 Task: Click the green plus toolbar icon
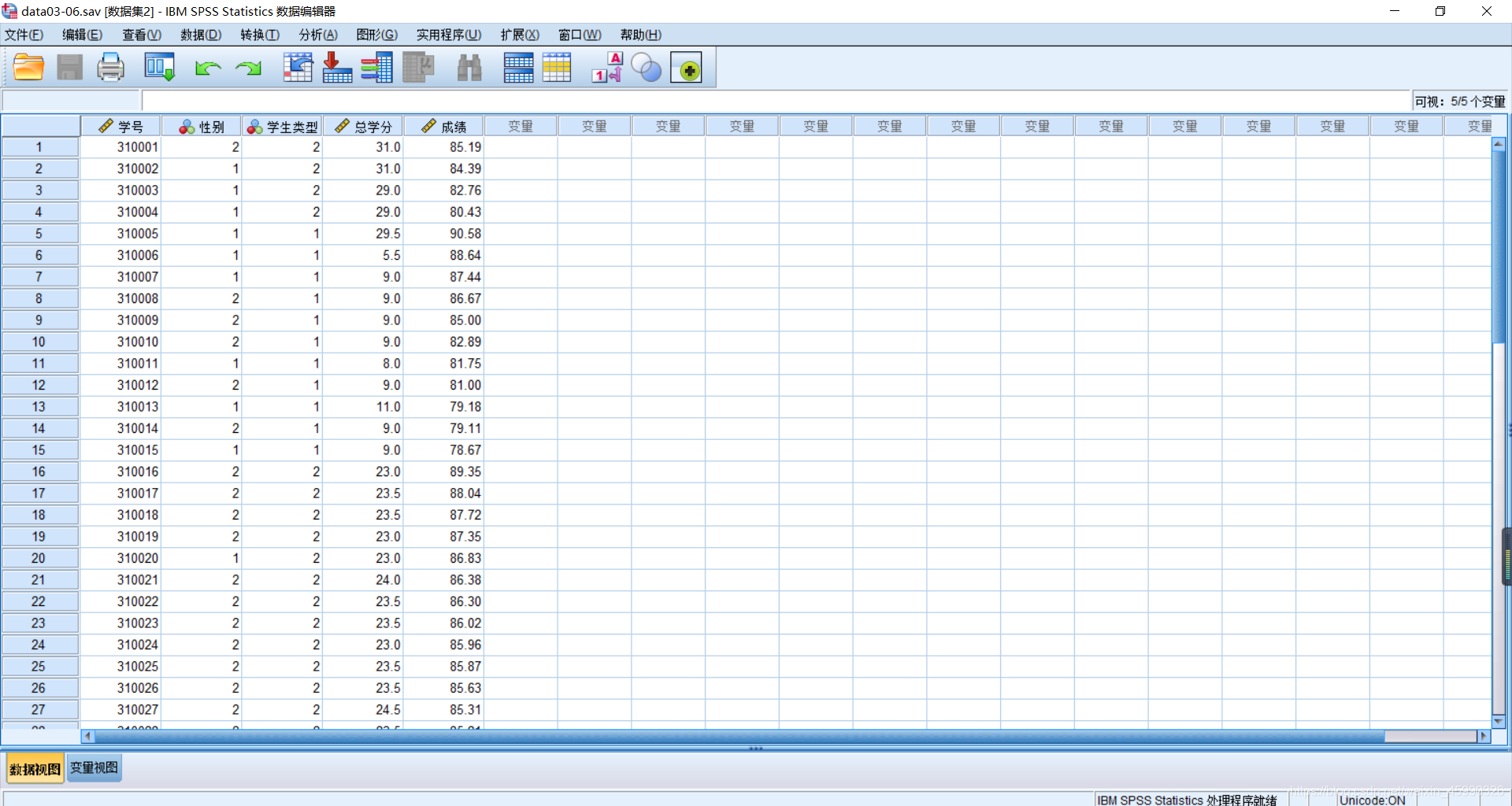(x=686, y=68)
